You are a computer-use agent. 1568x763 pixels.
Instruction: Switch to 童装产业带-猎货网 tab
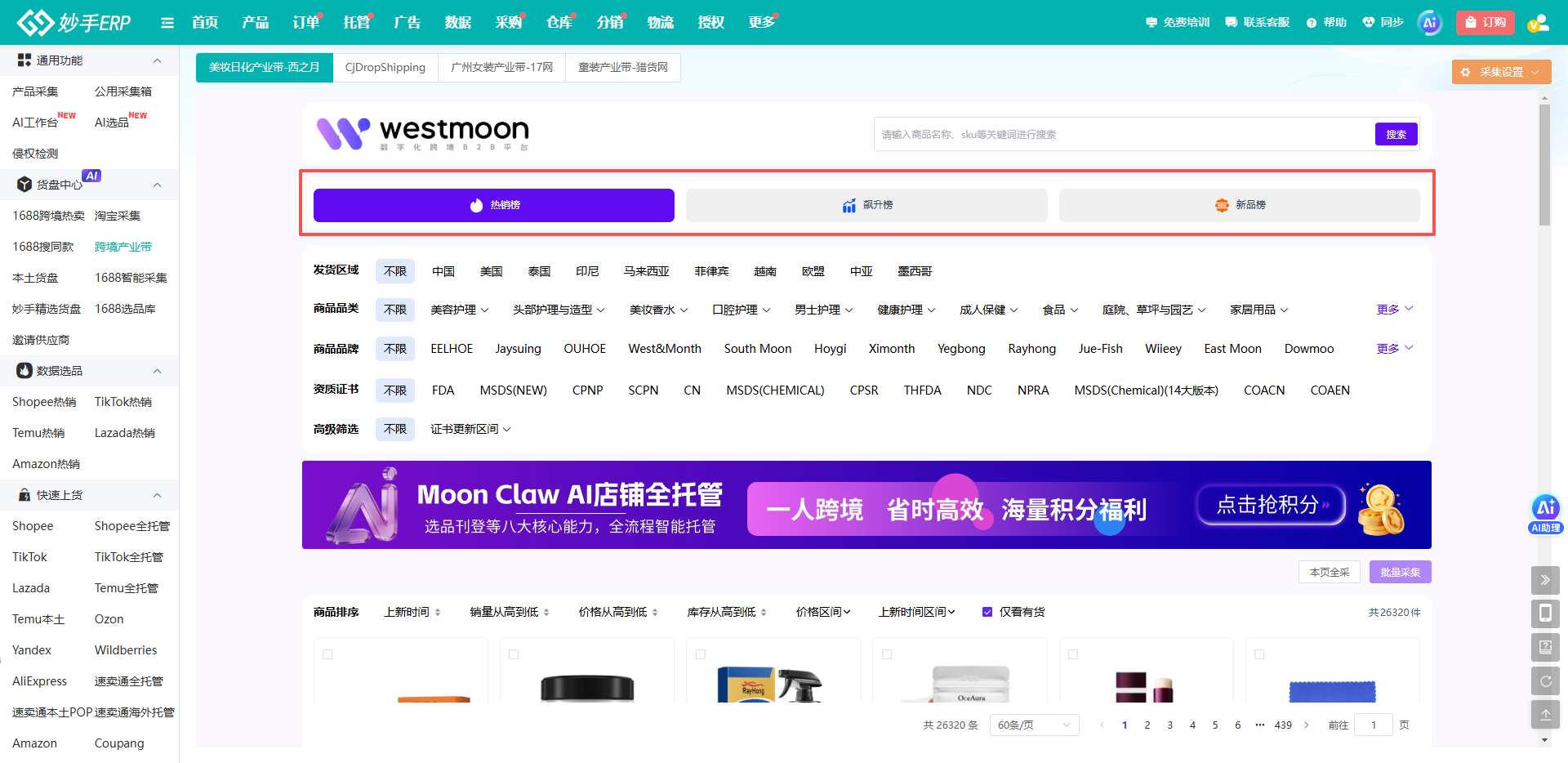click(x=622, y=67)
